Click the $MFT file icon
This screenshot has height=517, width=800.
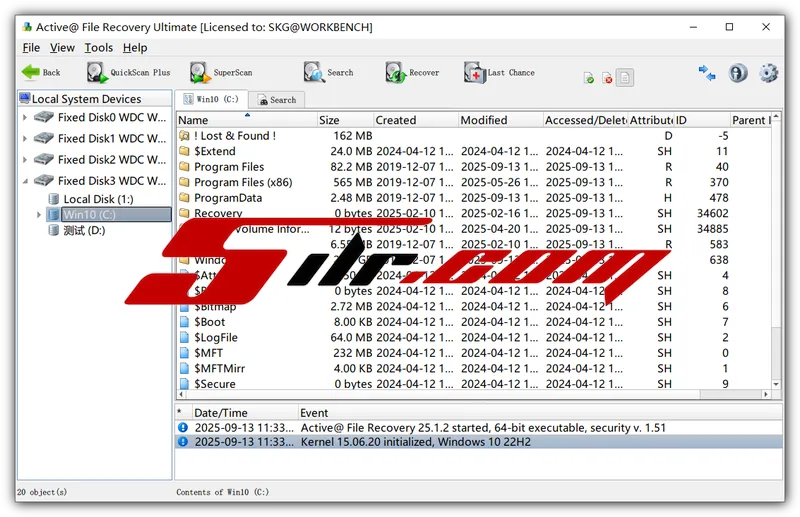pyautogui.click(x=184, y=353)
